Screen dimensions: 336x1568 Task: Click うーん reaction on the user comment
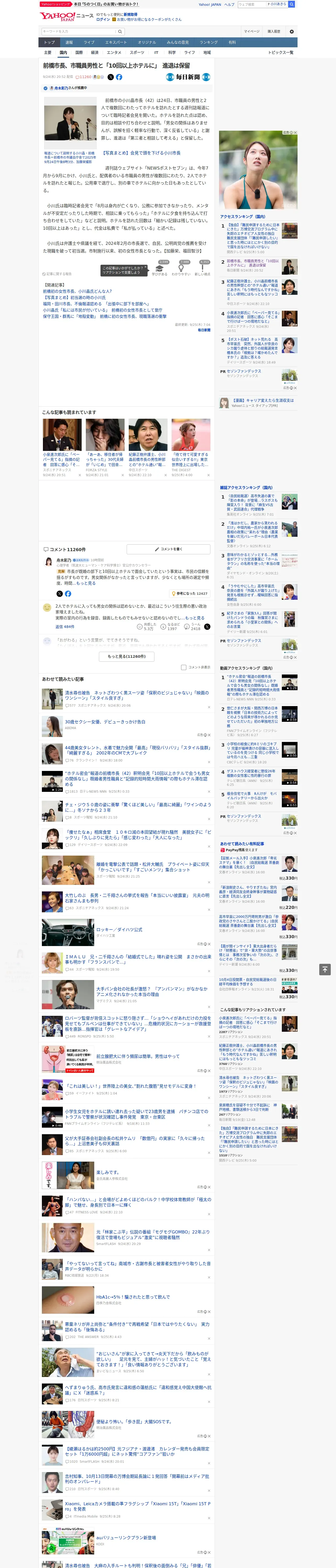coord(192,626)
